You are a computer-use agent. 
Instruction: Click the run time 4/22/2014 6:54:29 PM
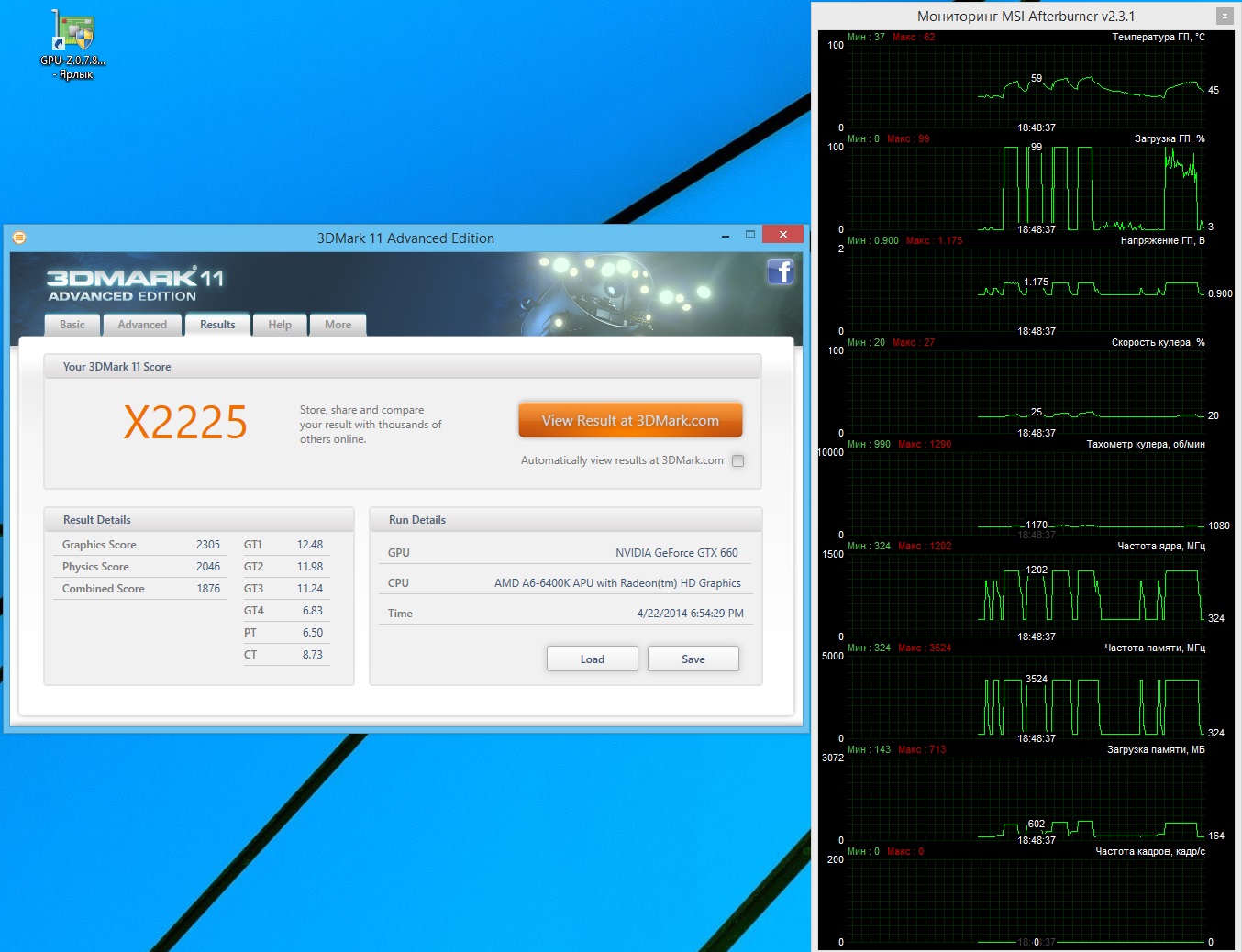tap(691, 614)
